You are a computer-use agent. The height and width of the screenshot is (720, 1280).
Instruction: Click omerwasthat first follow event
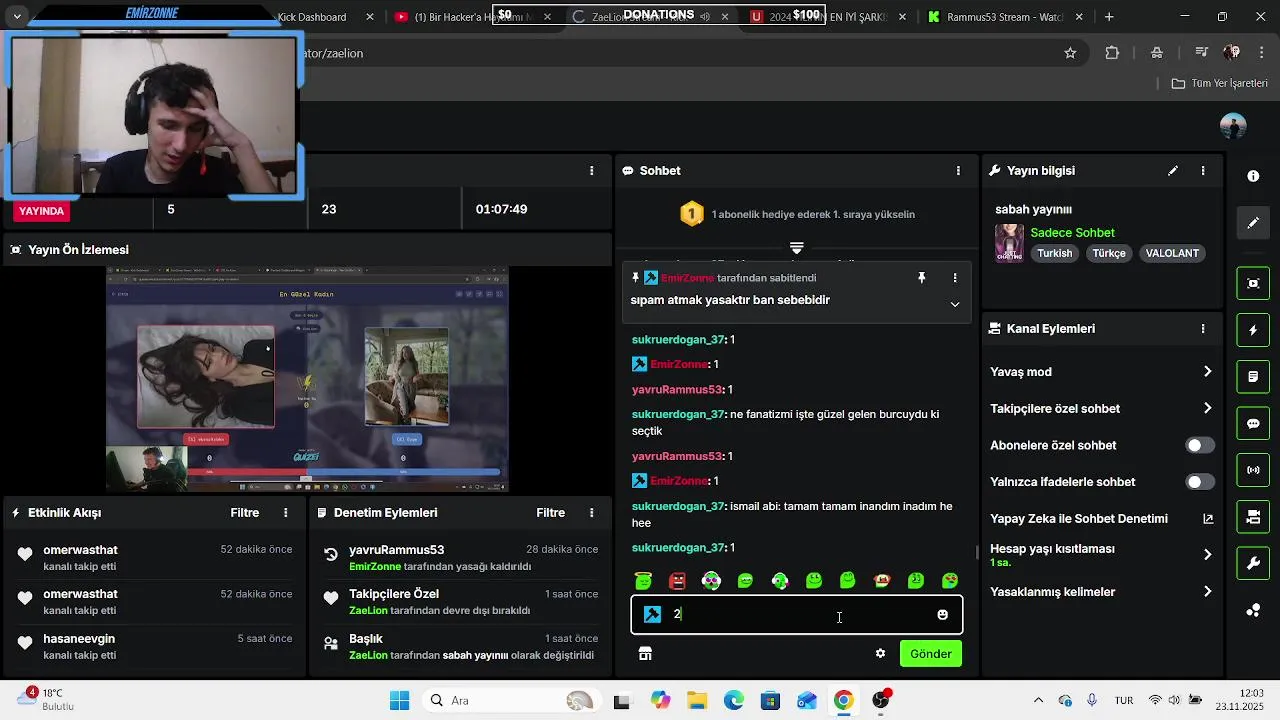point(155,558)
